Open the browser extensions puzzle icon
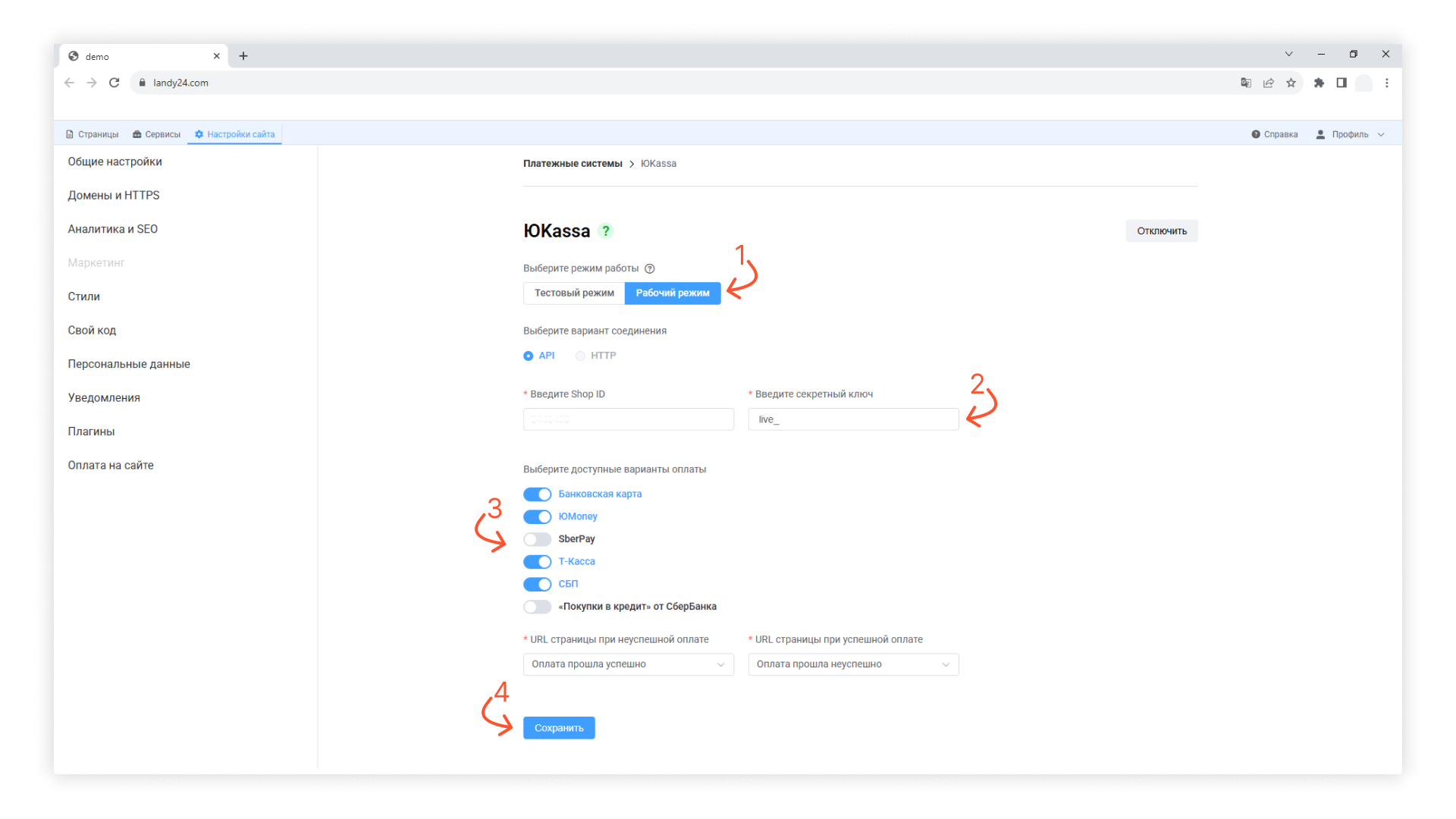 pos(1319,83)
